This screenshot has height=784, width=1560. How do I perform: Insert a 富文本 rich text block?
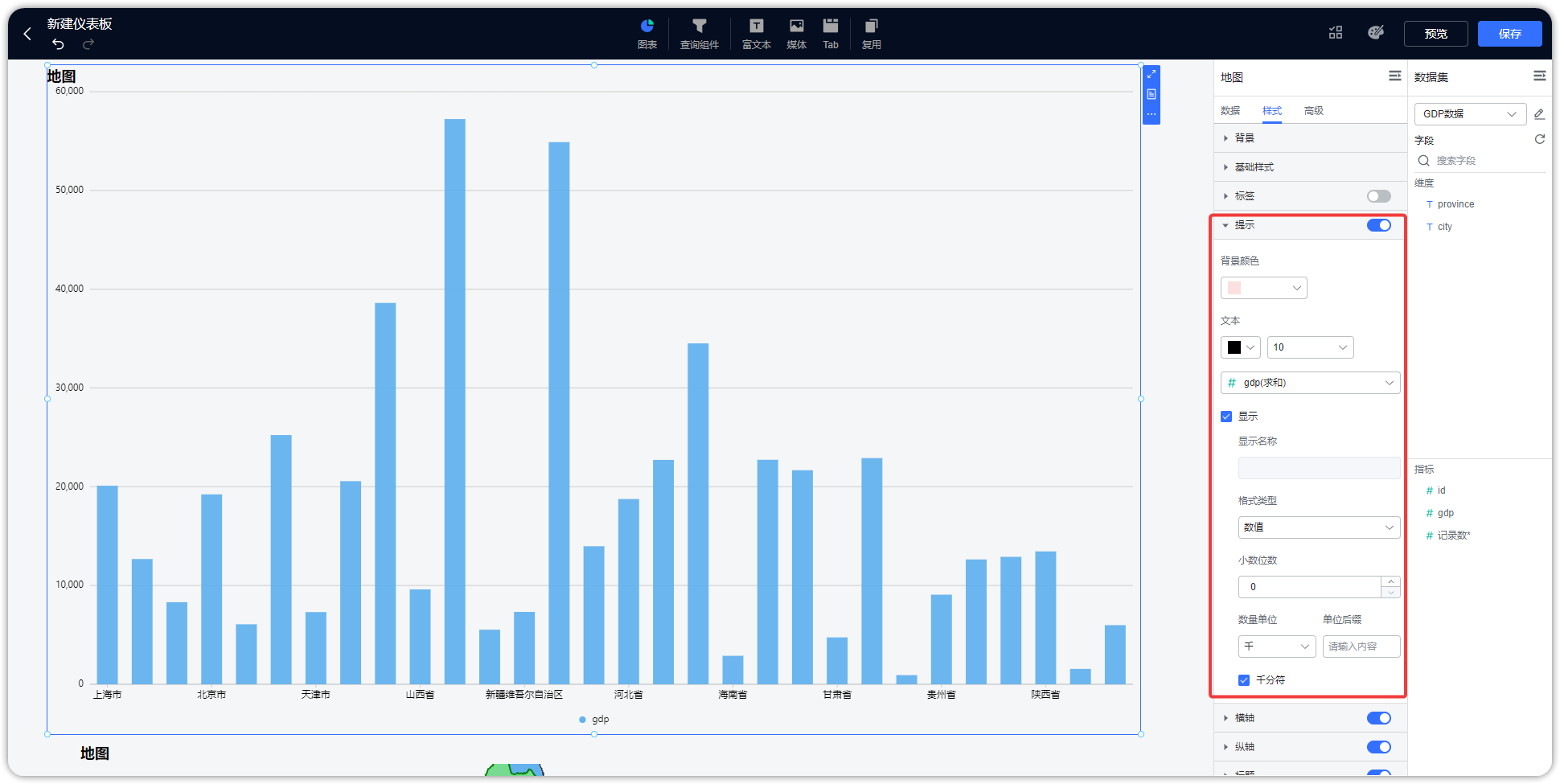click(756, 34)
